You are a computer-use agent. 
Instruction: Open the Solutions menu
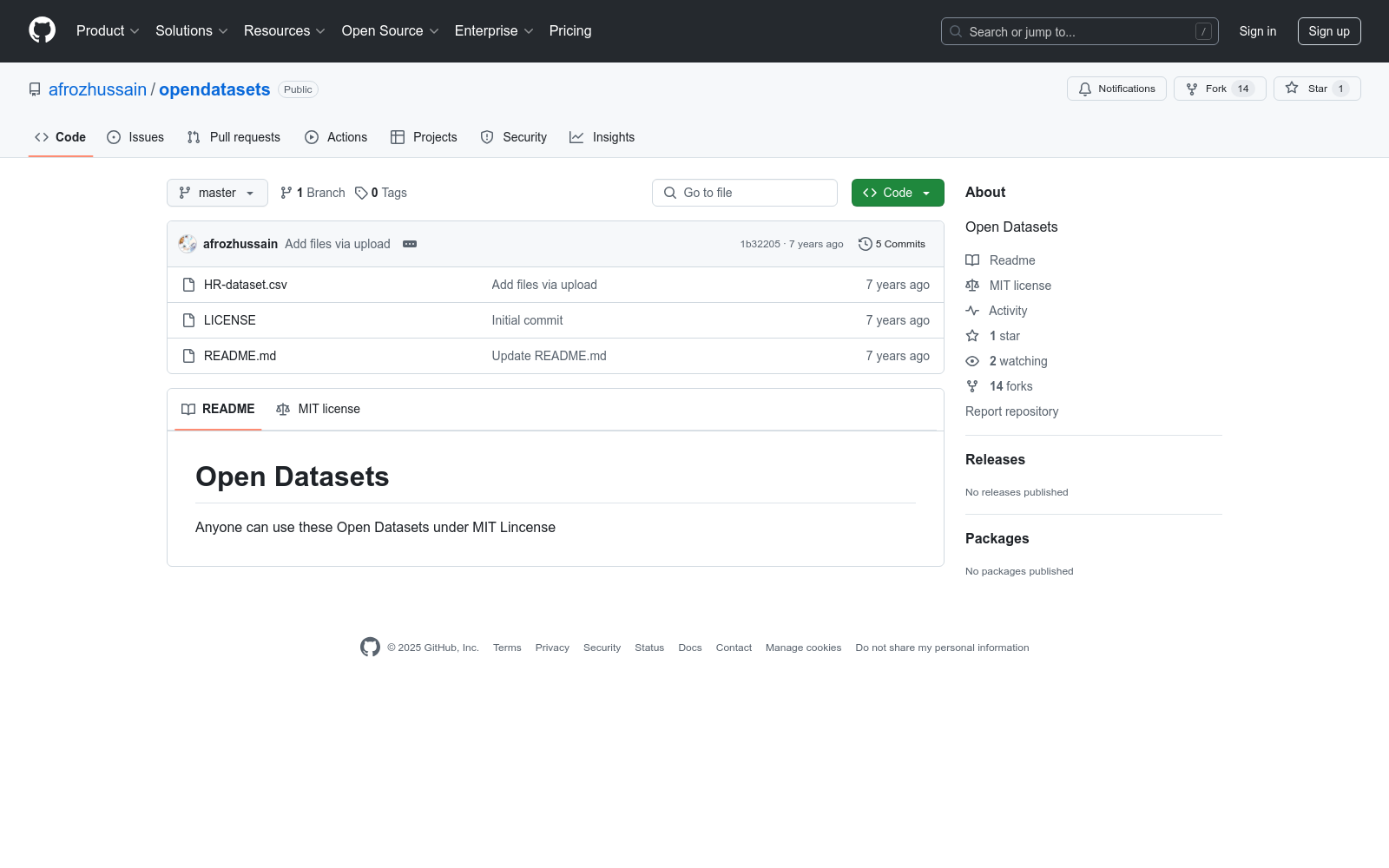pos(192,30)
